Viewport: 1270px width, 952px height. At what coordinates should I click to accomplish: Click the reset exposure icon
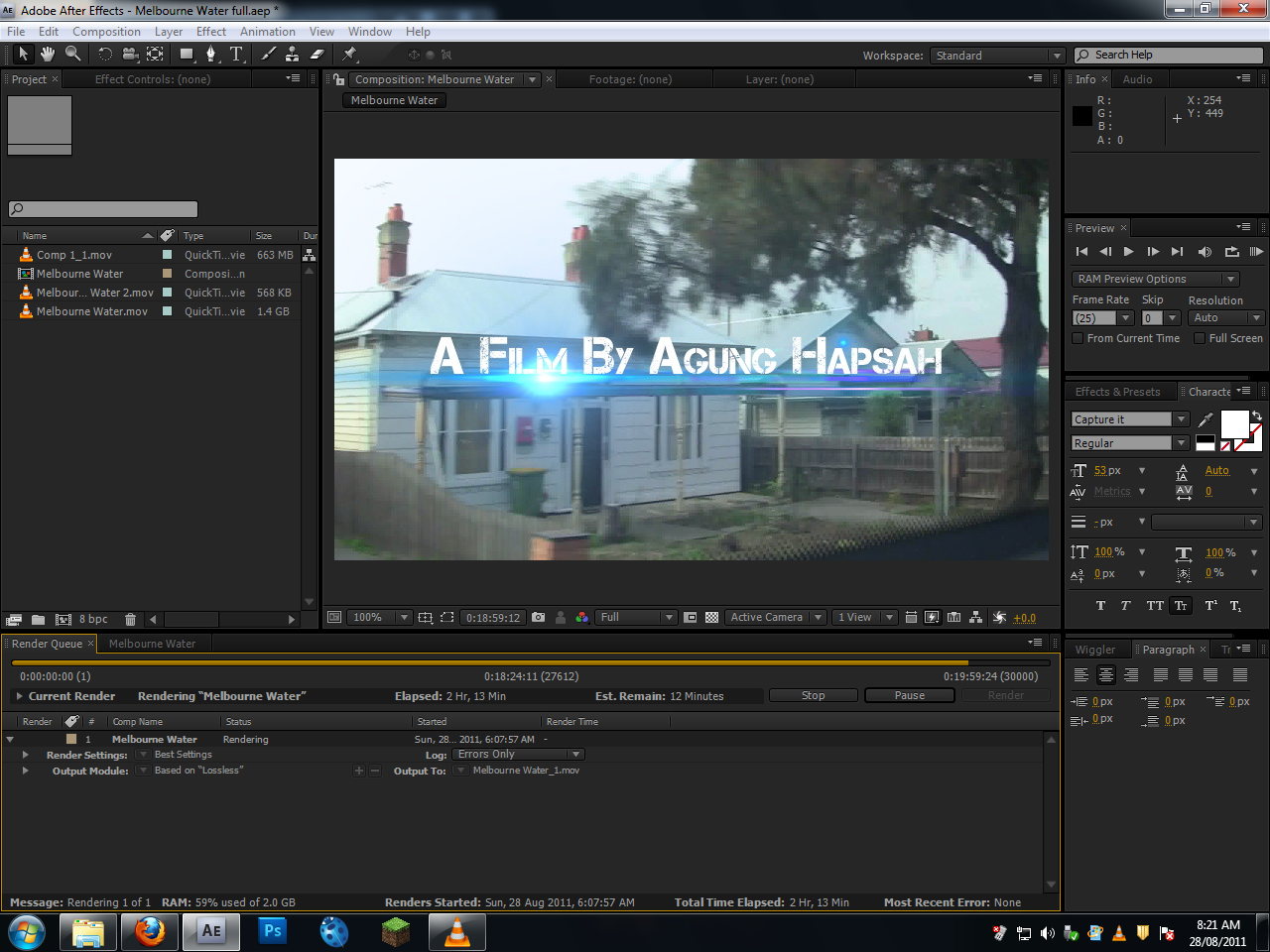pos(999,617)
